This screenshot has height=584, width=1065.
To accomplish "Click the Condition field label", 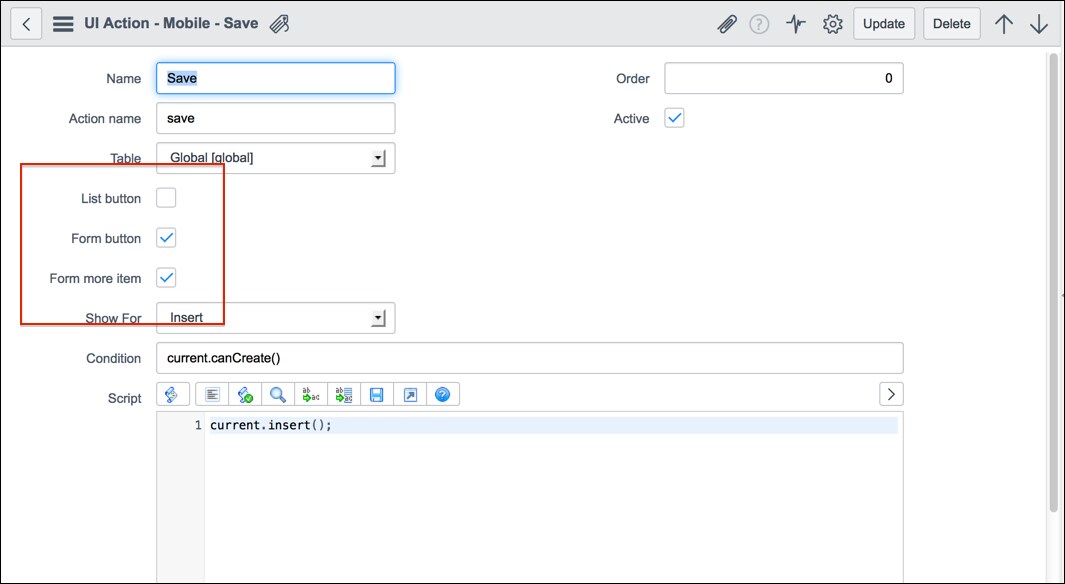I will pyautogui.click(x=113, y=359).
